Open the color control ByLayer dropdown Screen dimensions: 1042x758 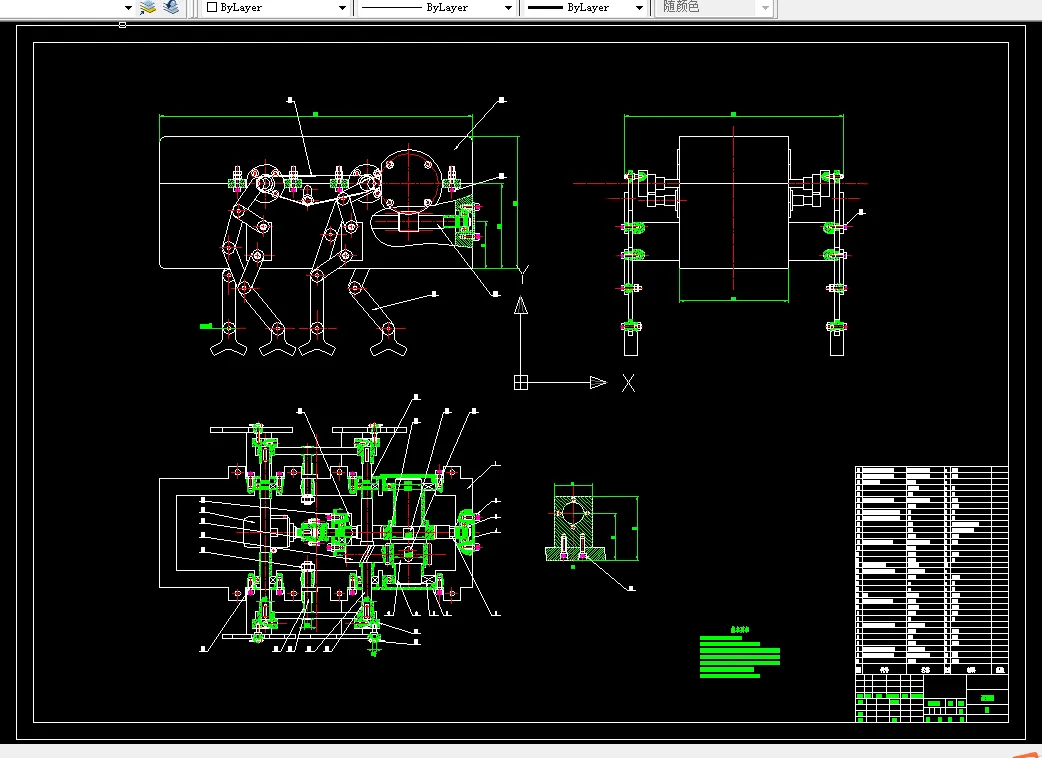276,7
